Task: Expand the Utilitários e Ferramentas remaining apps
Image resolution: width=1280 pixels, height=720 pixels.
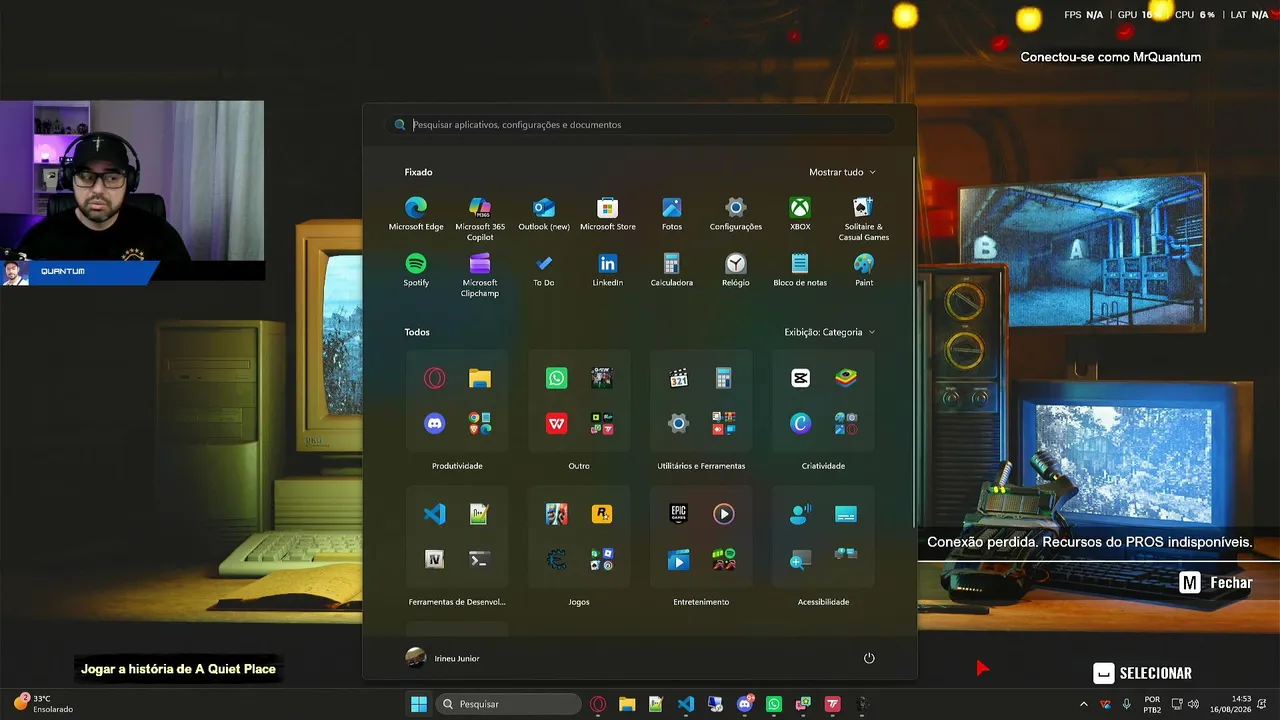Action: pos(724,424)
